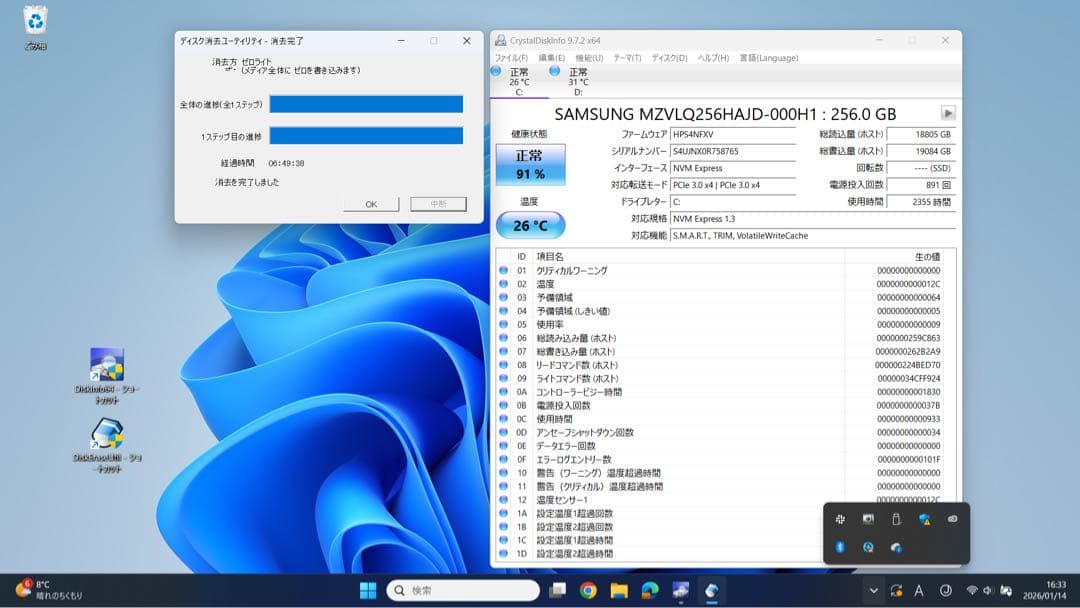
Task: Click graphics display icon in tray overflow
Action: coord(868,519)
